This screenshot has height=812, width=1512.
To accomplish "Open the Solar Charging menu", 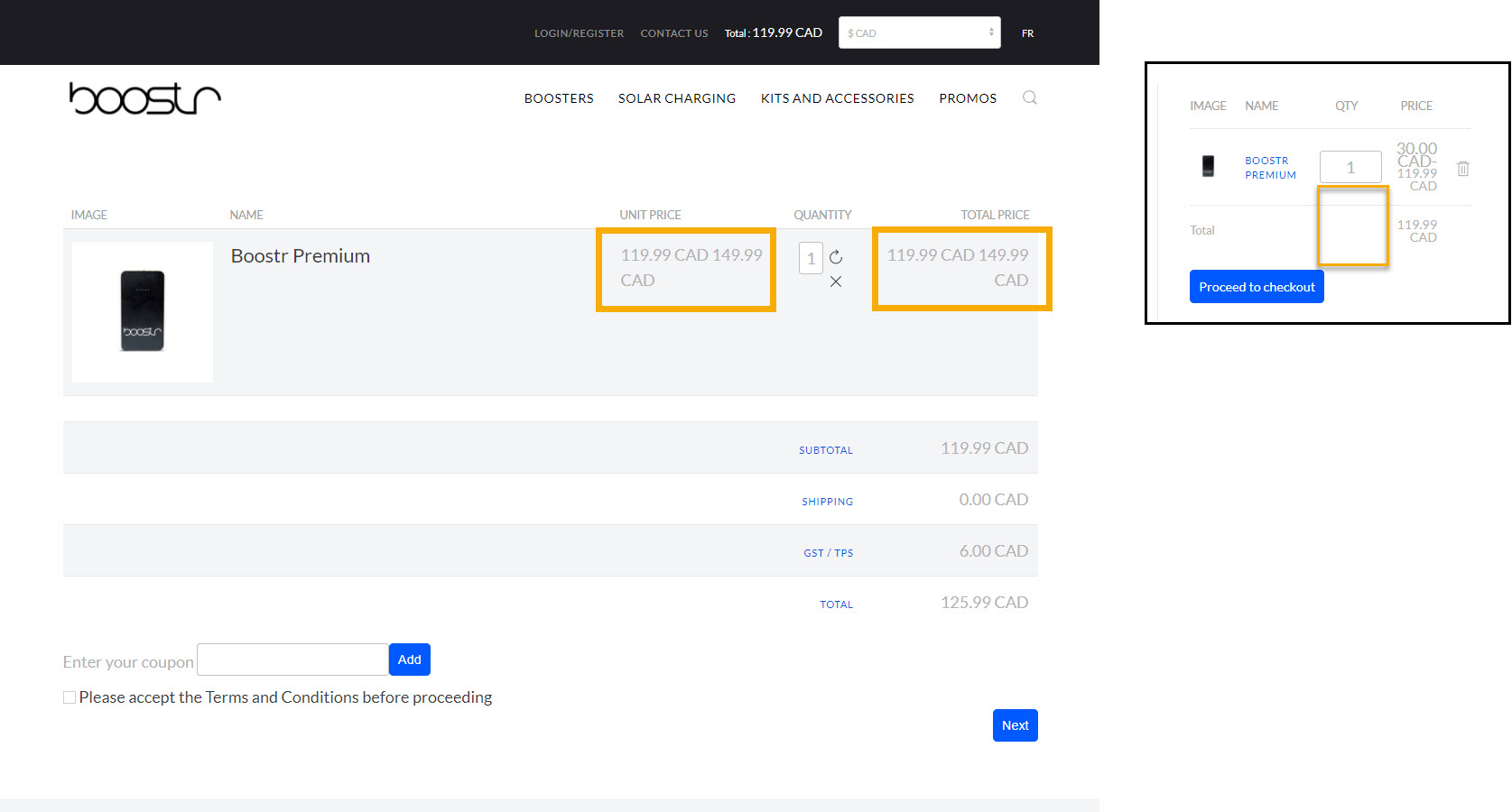I will click(x=677, y=98).
